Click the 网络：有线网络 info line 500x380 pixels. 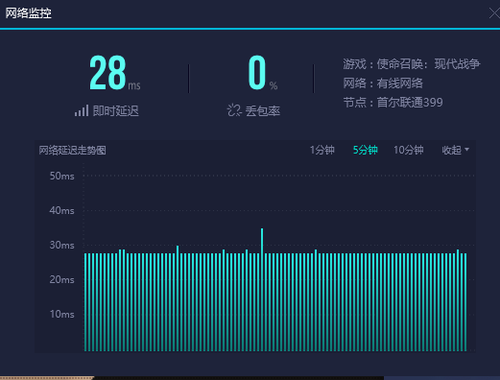pyautogui.click(x=383, y=83)
